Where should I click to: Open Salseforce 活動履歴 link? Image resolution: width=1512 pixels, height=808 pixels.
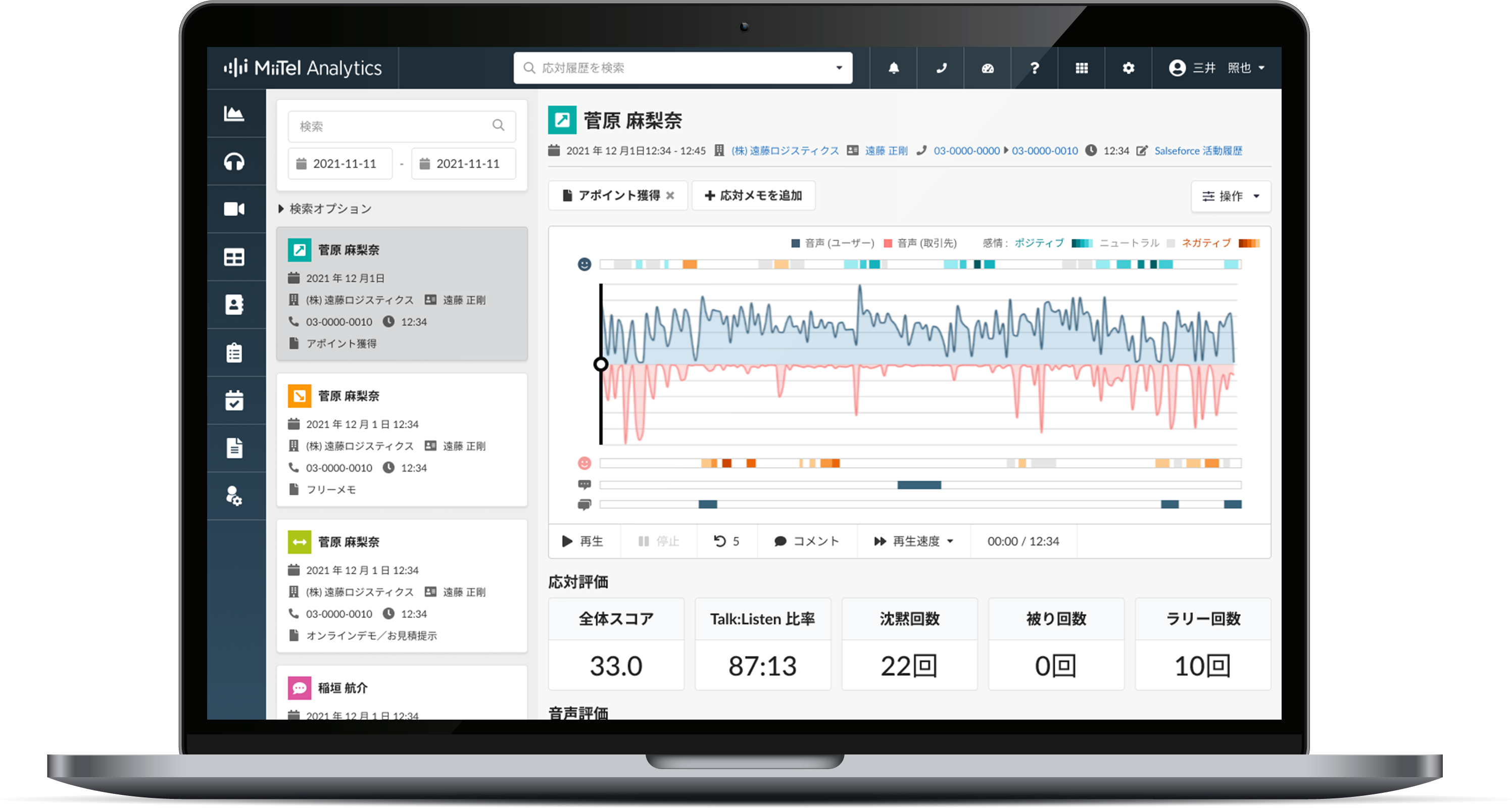[1198, 151]
